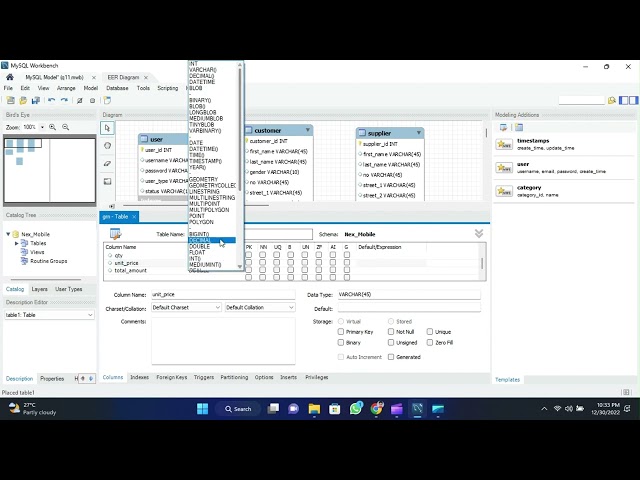The width and height of the screenshot is (640, 480).
Task: Select the pointer tool in diagram toolbar
Action: (107, 128)
